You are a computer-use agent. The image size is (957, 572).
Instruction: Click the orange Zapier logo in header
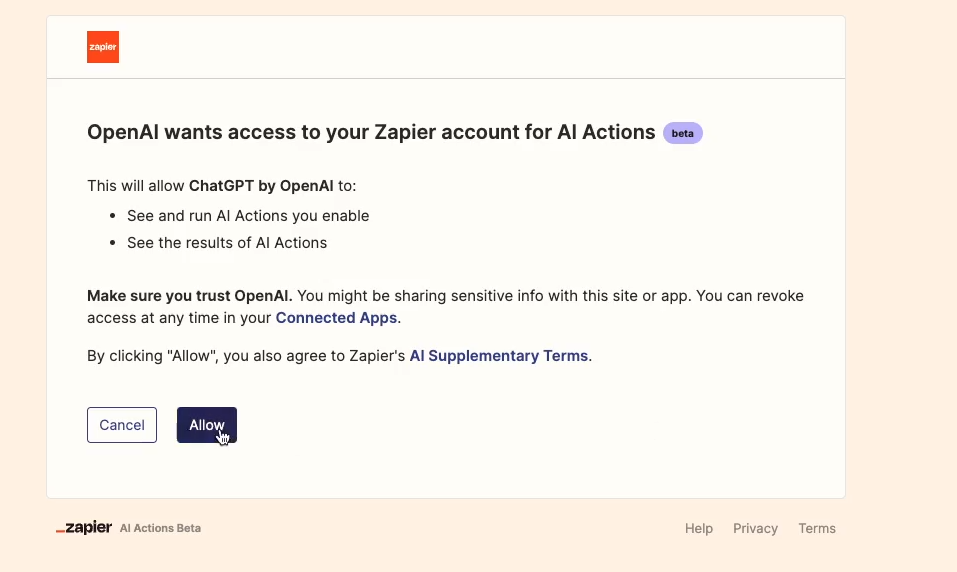click(x=103, y=47)
